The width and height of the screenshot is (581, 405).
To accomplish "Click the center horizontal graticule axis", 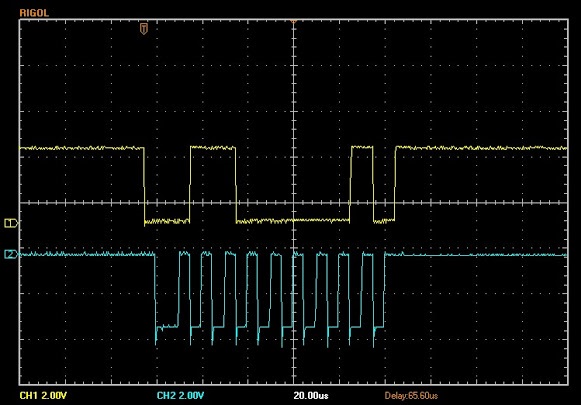I will tap(293, 203).
